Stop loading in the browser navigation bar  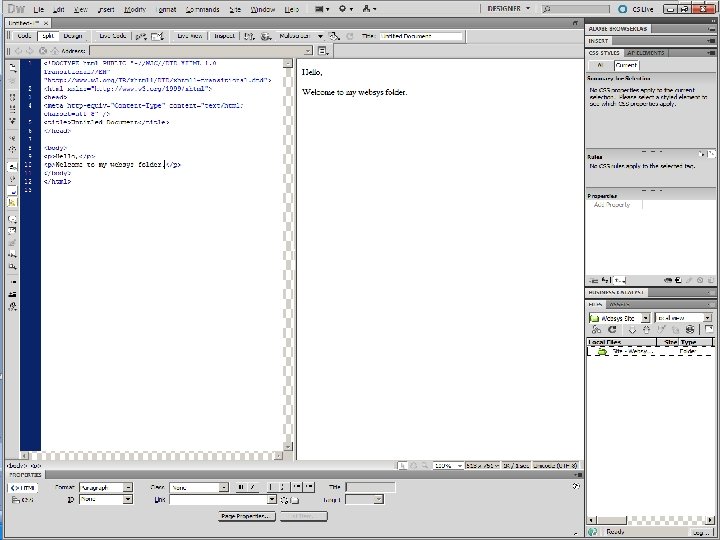click(43, 51)
